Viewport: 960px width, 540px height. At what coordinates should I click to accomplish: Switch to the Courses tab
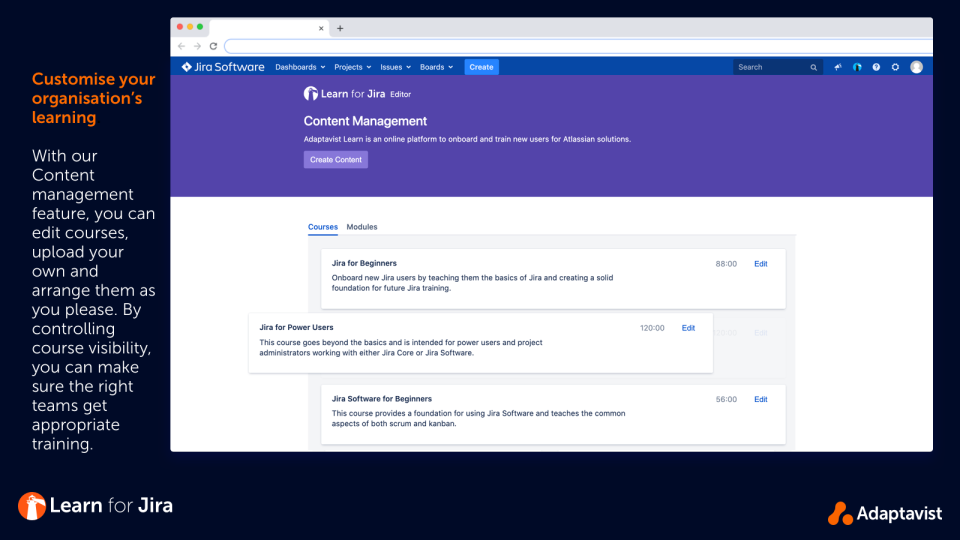coord(323,227)
